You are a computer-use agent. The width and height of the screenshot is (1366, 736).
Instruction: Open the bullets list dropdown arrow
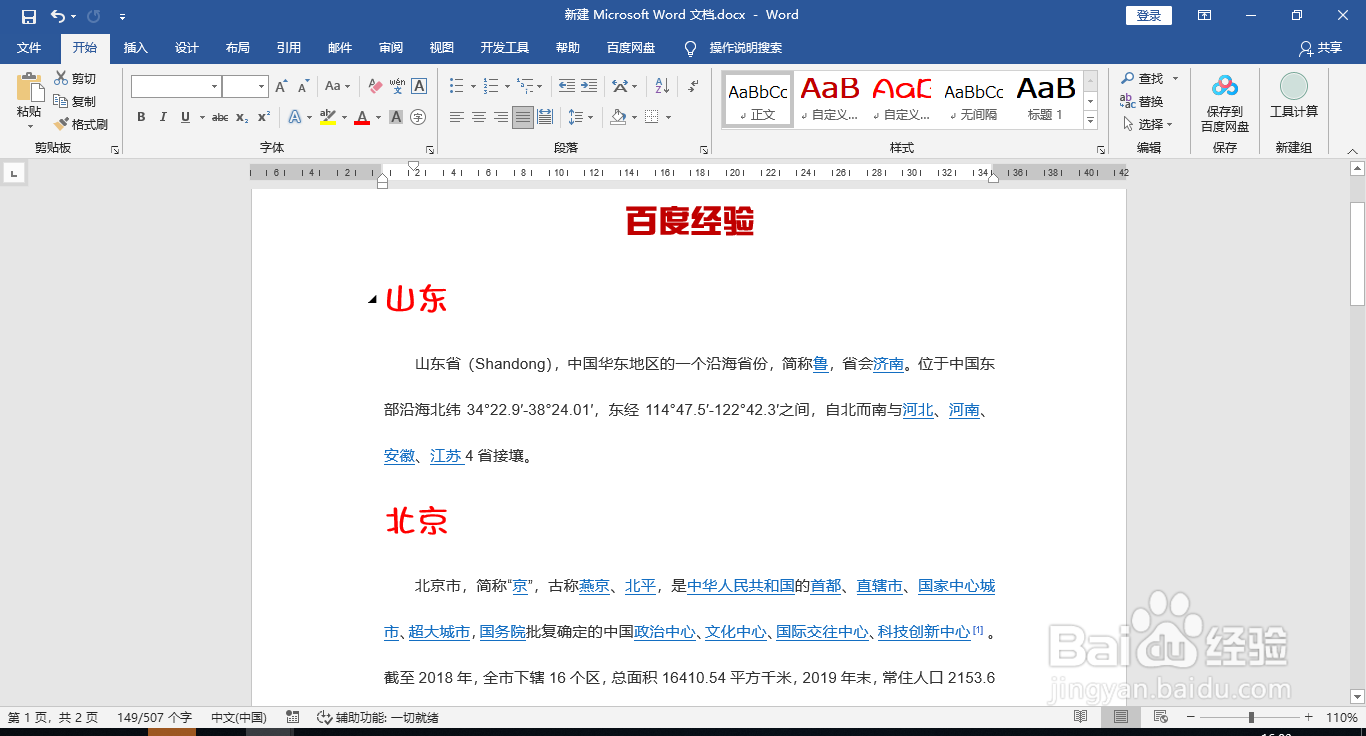(472, 86)
